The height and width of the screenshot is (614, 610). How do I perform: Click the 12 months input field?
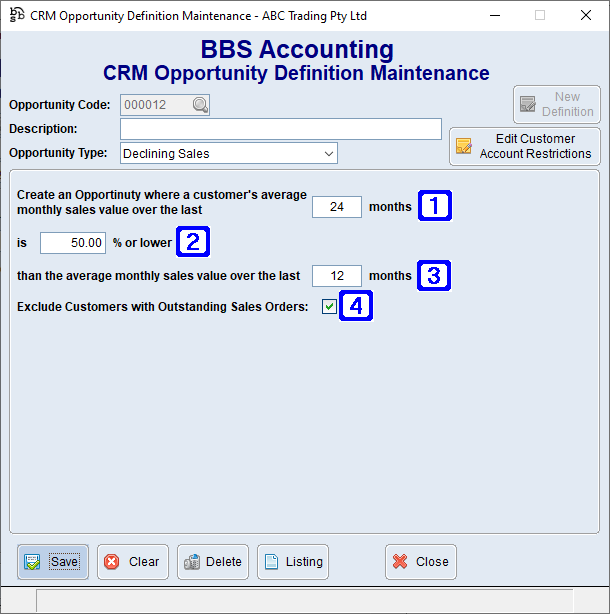click(x=337, y=276)
